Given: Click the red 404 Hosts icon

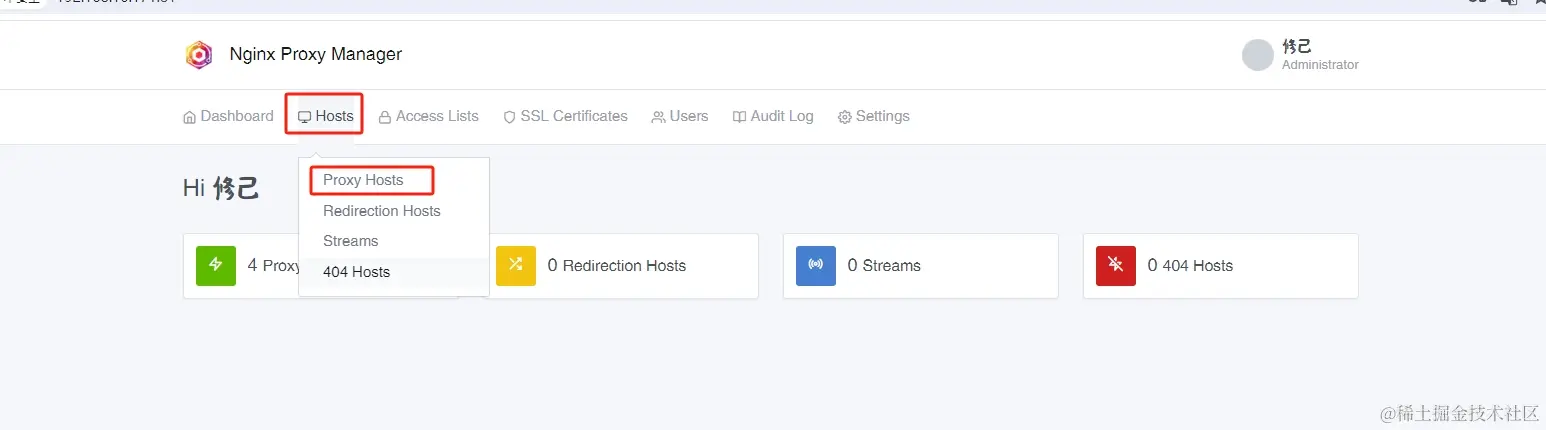Looking at the screenshot, I should [x=1116, y=266].
